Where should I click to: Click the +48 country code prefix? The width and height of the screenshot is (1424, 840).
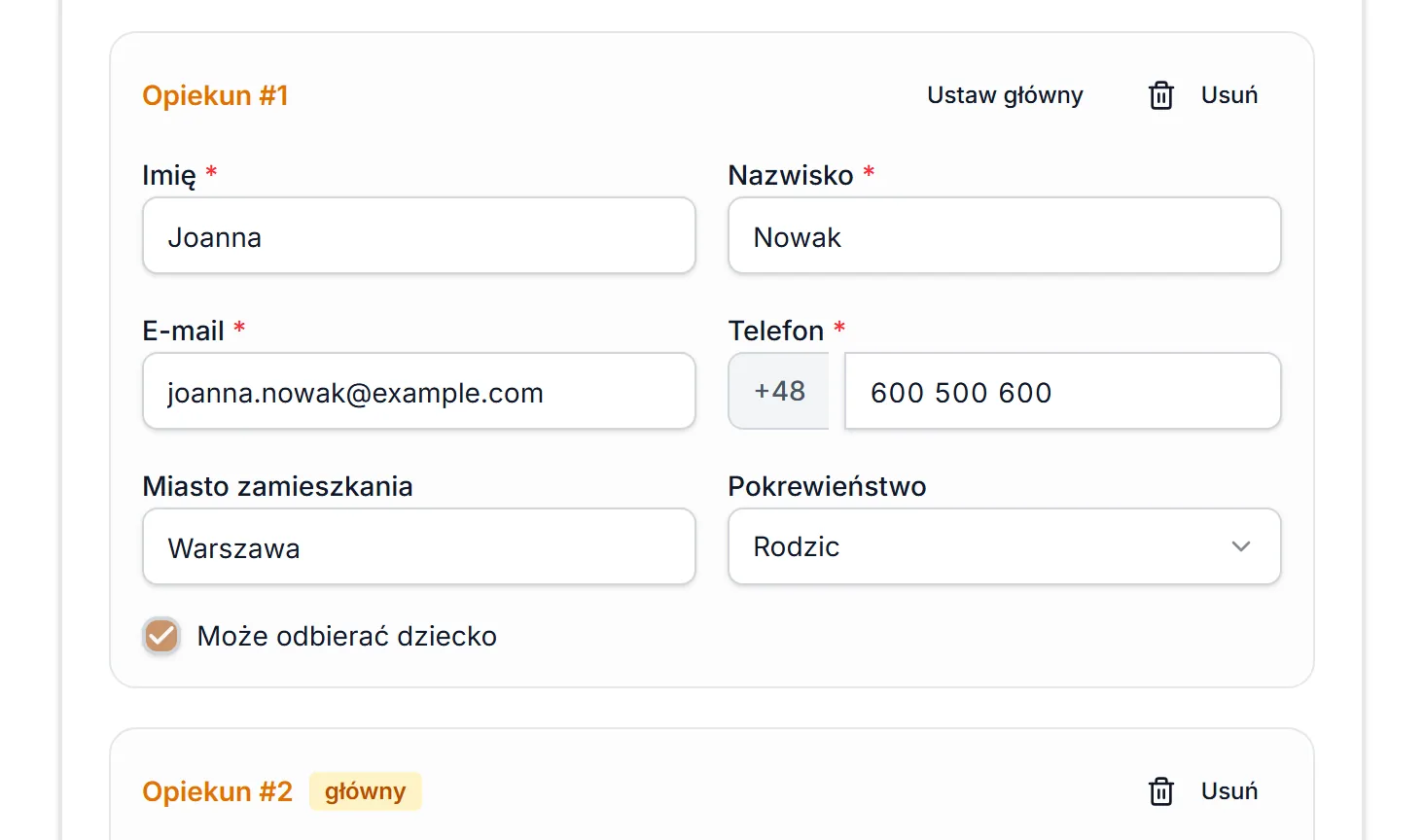(779, 391)
